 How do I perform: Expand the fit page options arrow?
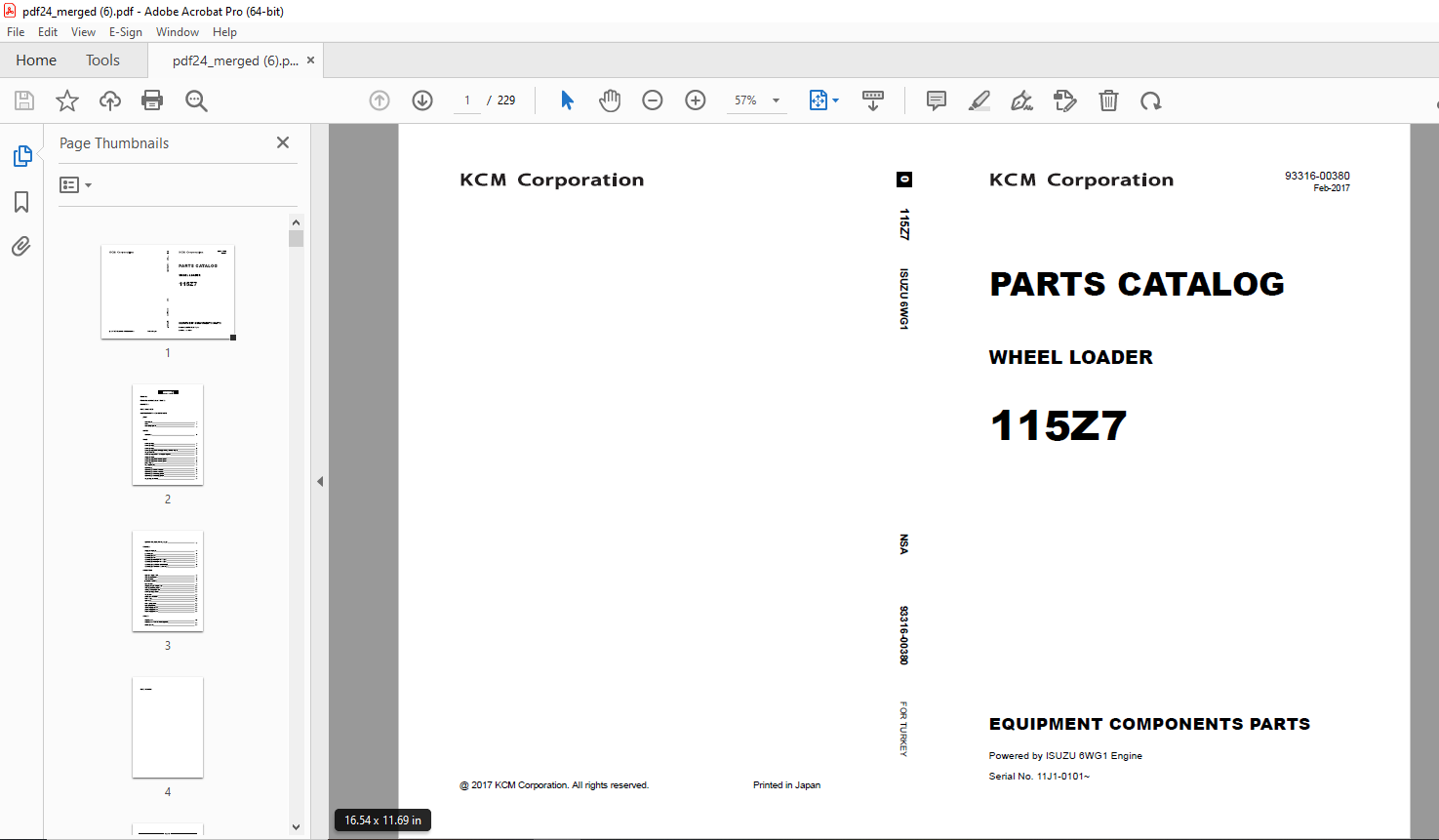click(836, 100)
